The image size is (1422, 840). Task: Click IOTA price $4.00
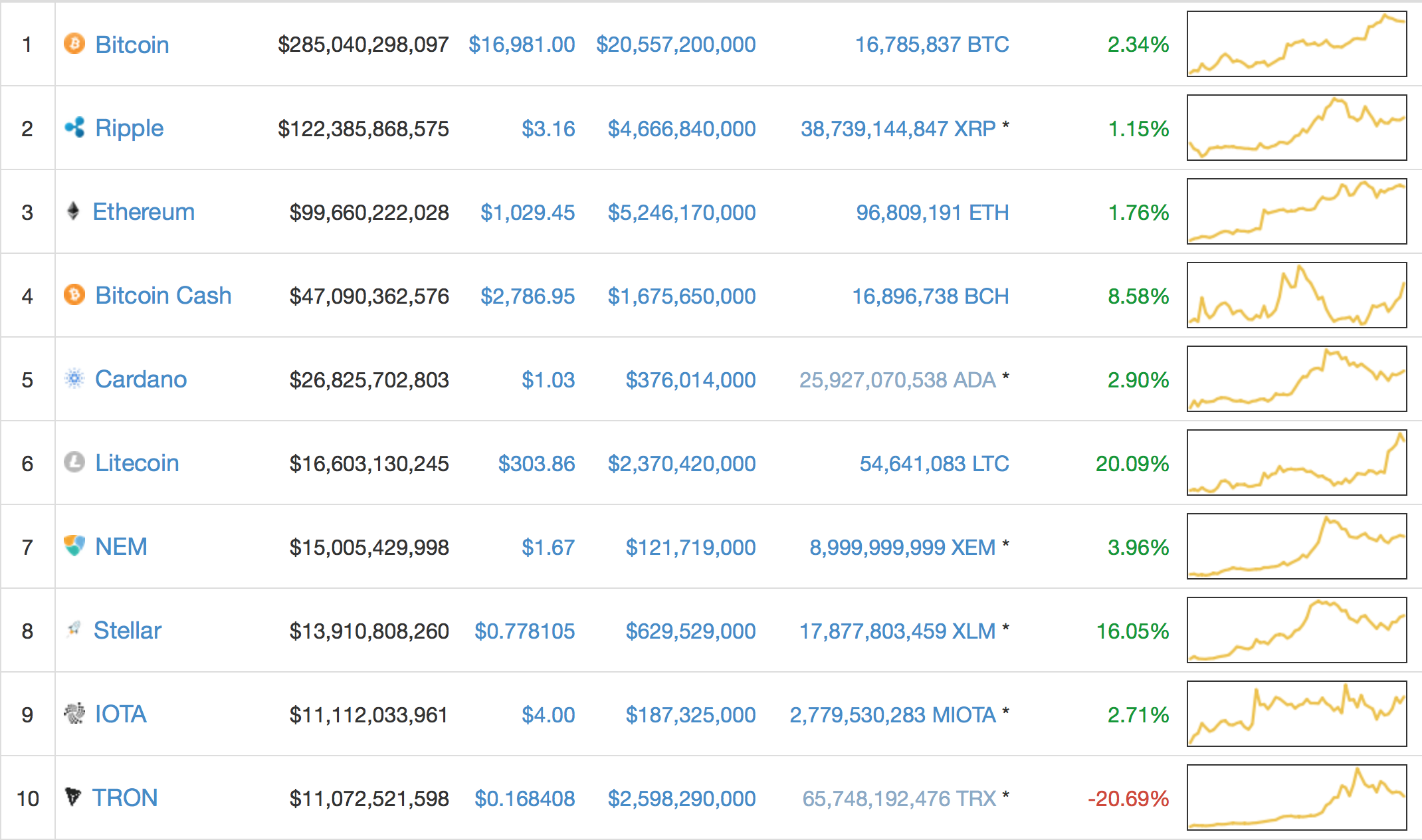click(x=548, y=715)
